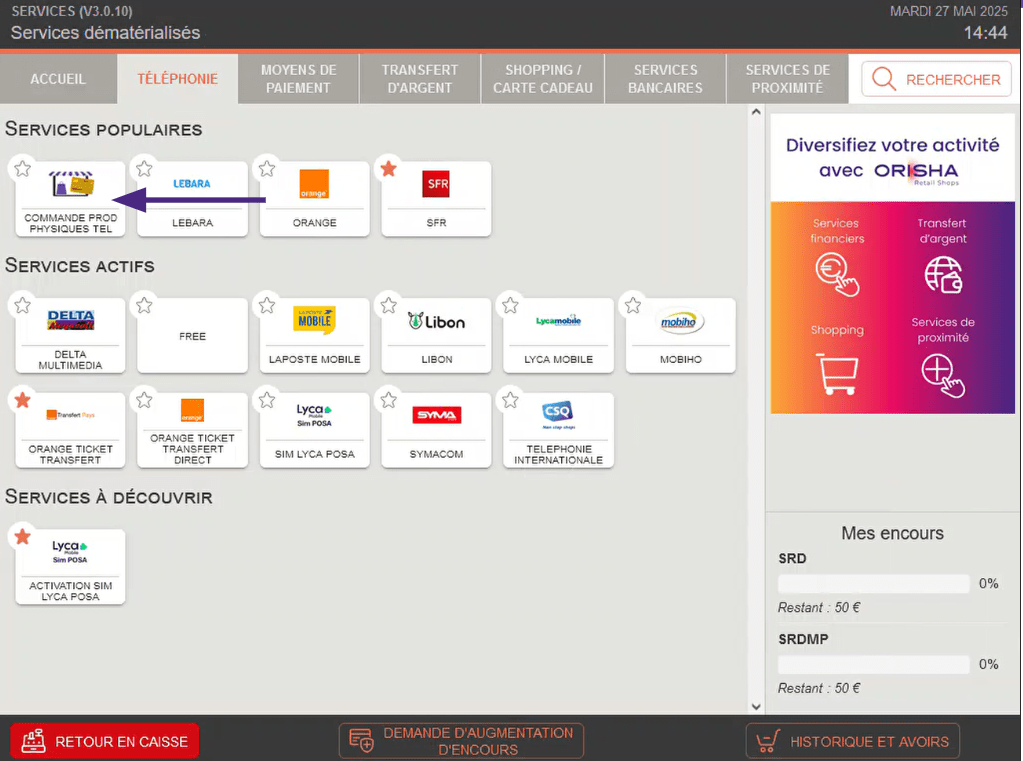Open Orange Ticket Transfert Direct tile
The height and width of the screenshot is (761, 1023).
pos(192,430)
